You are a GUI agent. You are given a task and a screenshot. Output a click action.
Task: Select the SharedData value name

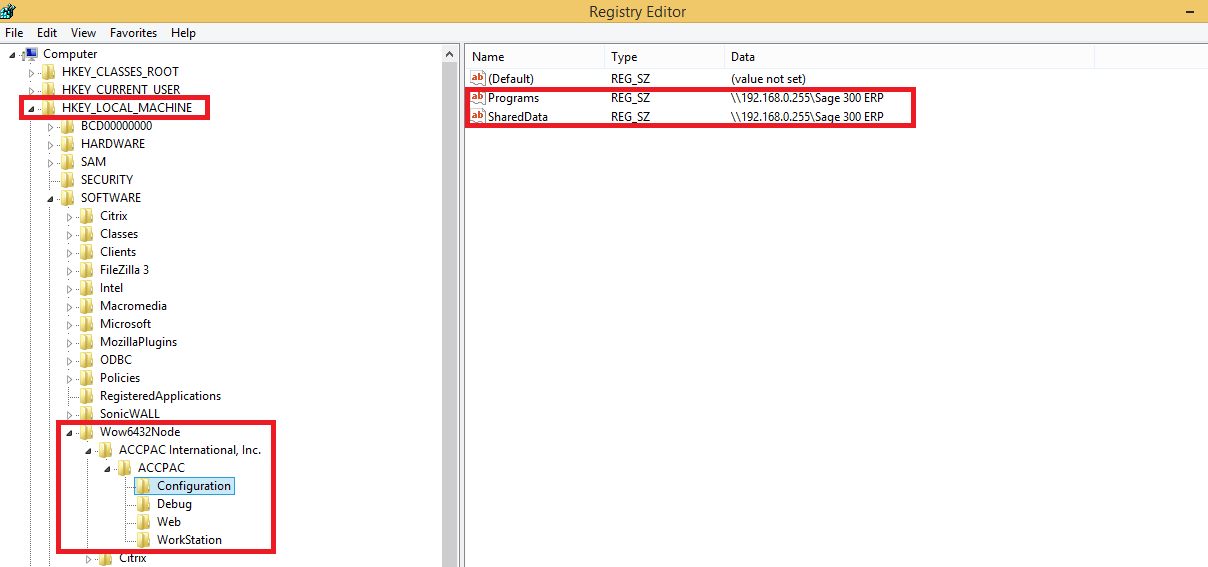pyautogui.click(x=518, y=116)
